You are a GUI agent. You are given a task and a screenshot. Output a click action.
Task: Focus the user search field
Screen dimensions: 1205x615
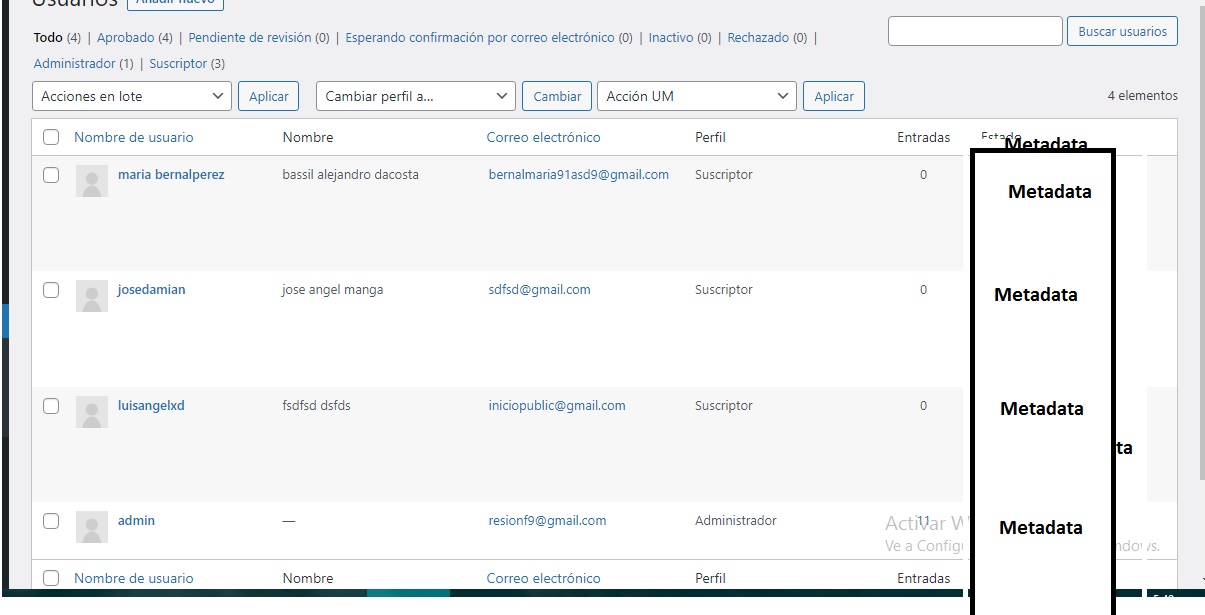[975, 31]
